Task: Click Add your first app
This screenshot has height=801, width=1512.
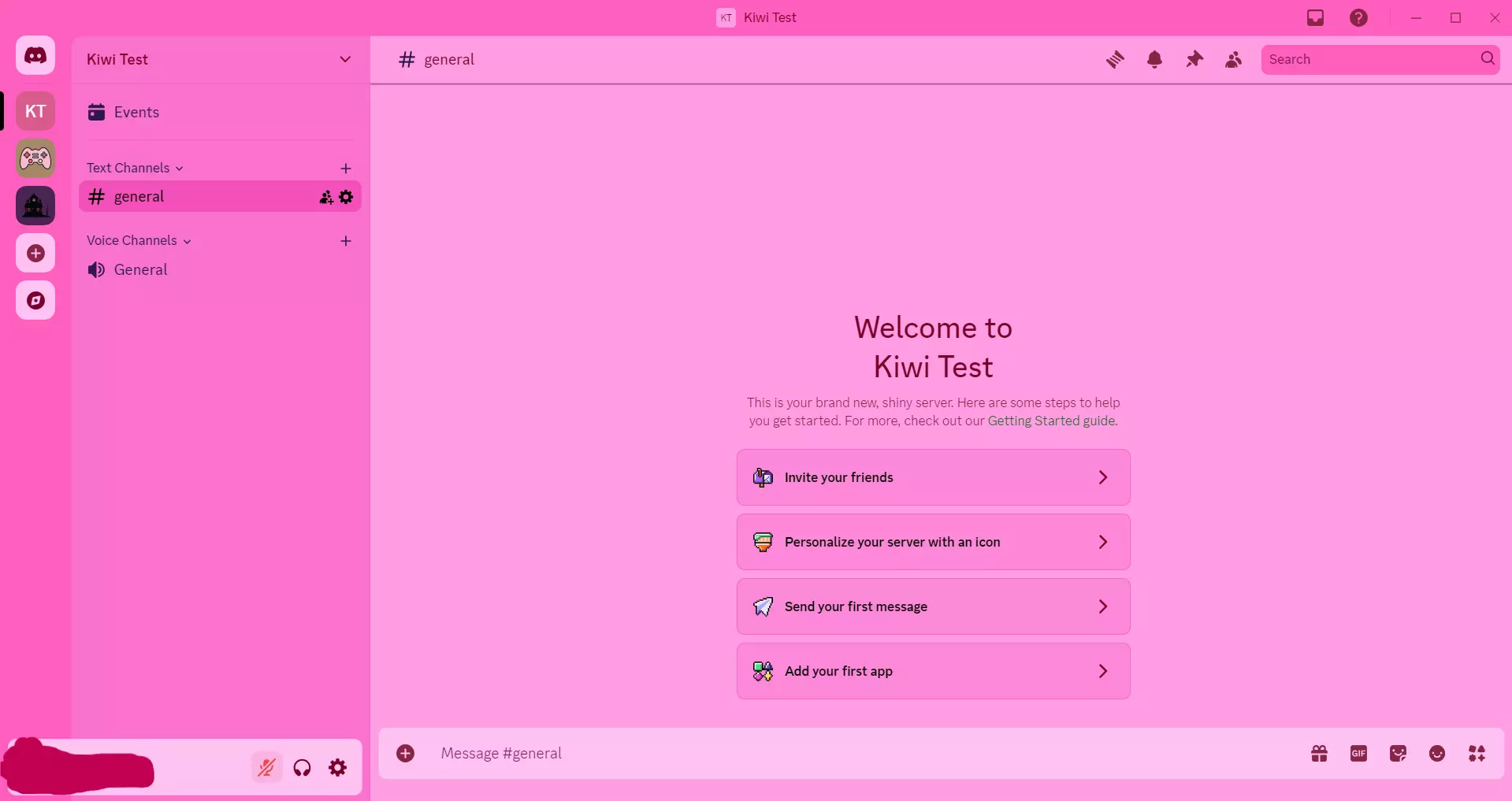Action: click(x=933, y=671)
